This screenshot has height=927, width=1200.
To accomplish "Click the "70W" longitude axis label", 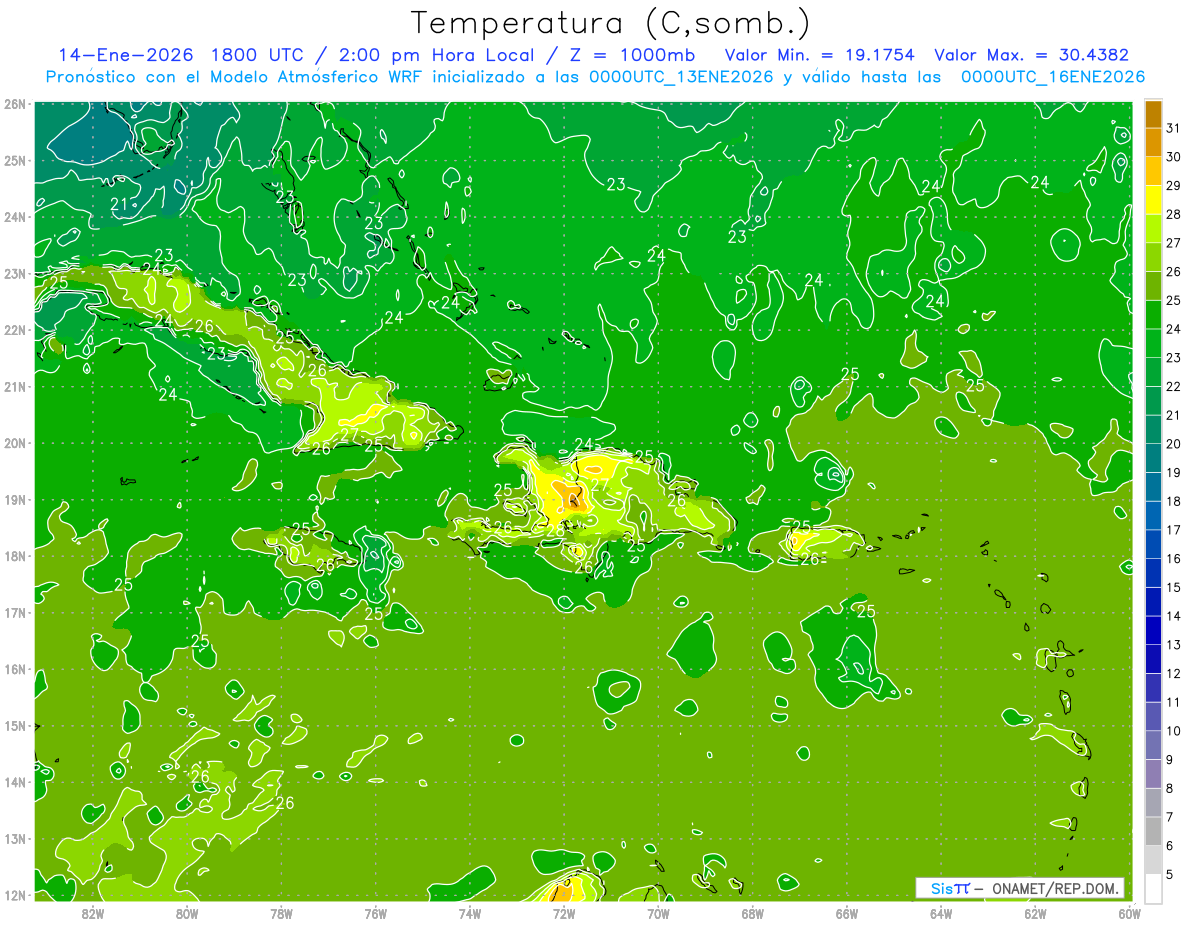I will pyautogui.click(x=658, y=912).
